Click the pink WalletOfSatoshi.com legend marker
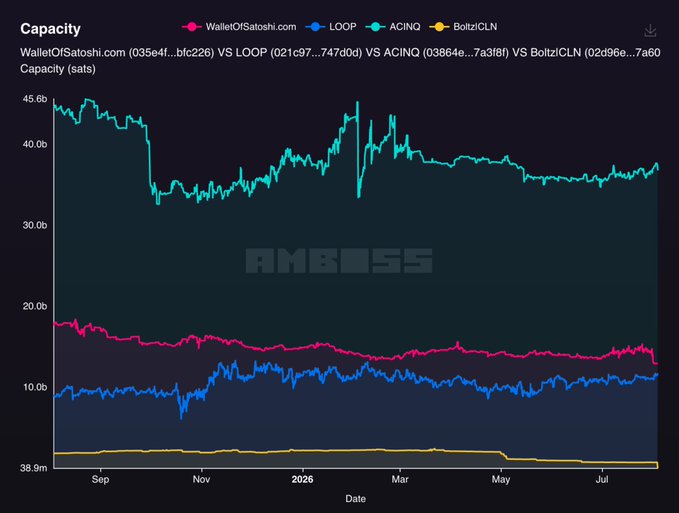The image size is (679, 513). [191, 27]
